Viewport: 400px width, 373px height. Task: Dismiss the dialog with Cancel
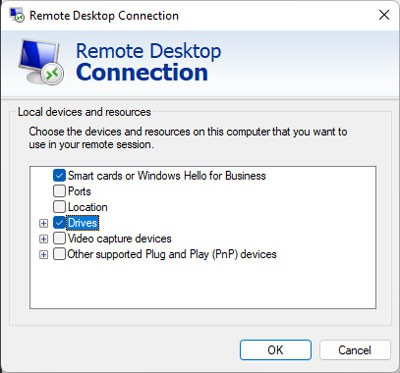355,350
